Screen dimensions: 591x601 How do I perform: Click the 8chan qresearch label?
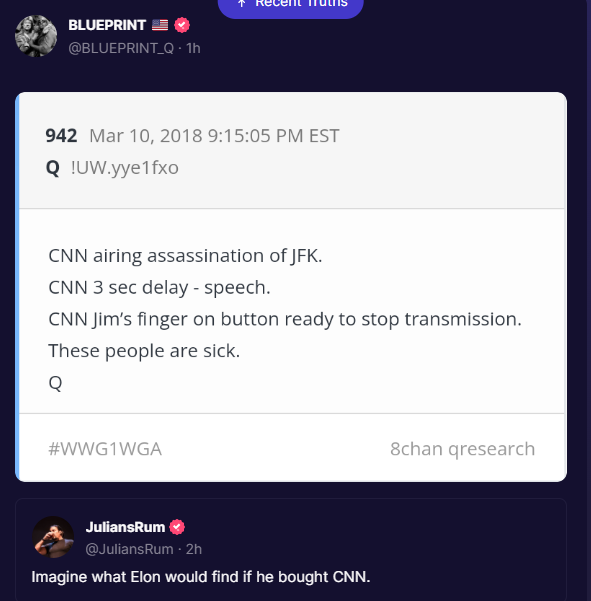click(463, 449)
